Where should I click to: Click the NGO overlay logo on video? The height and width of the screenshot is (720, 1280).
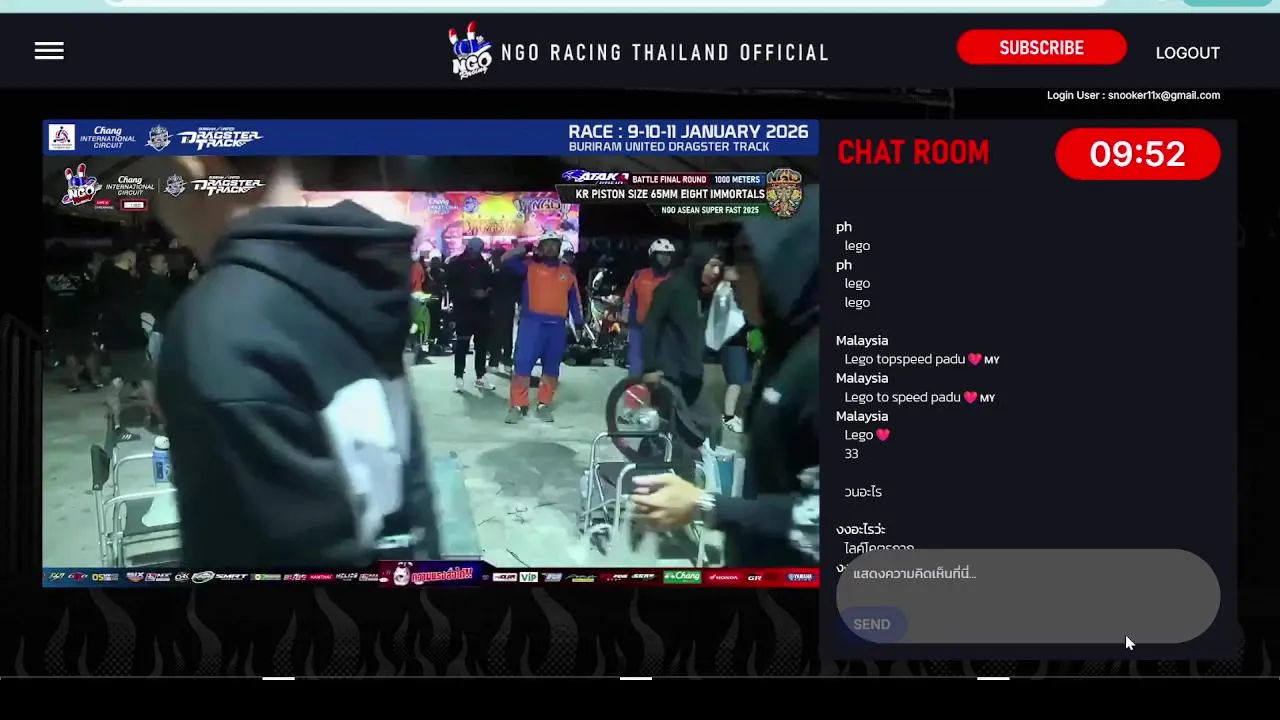pos(81,186)
